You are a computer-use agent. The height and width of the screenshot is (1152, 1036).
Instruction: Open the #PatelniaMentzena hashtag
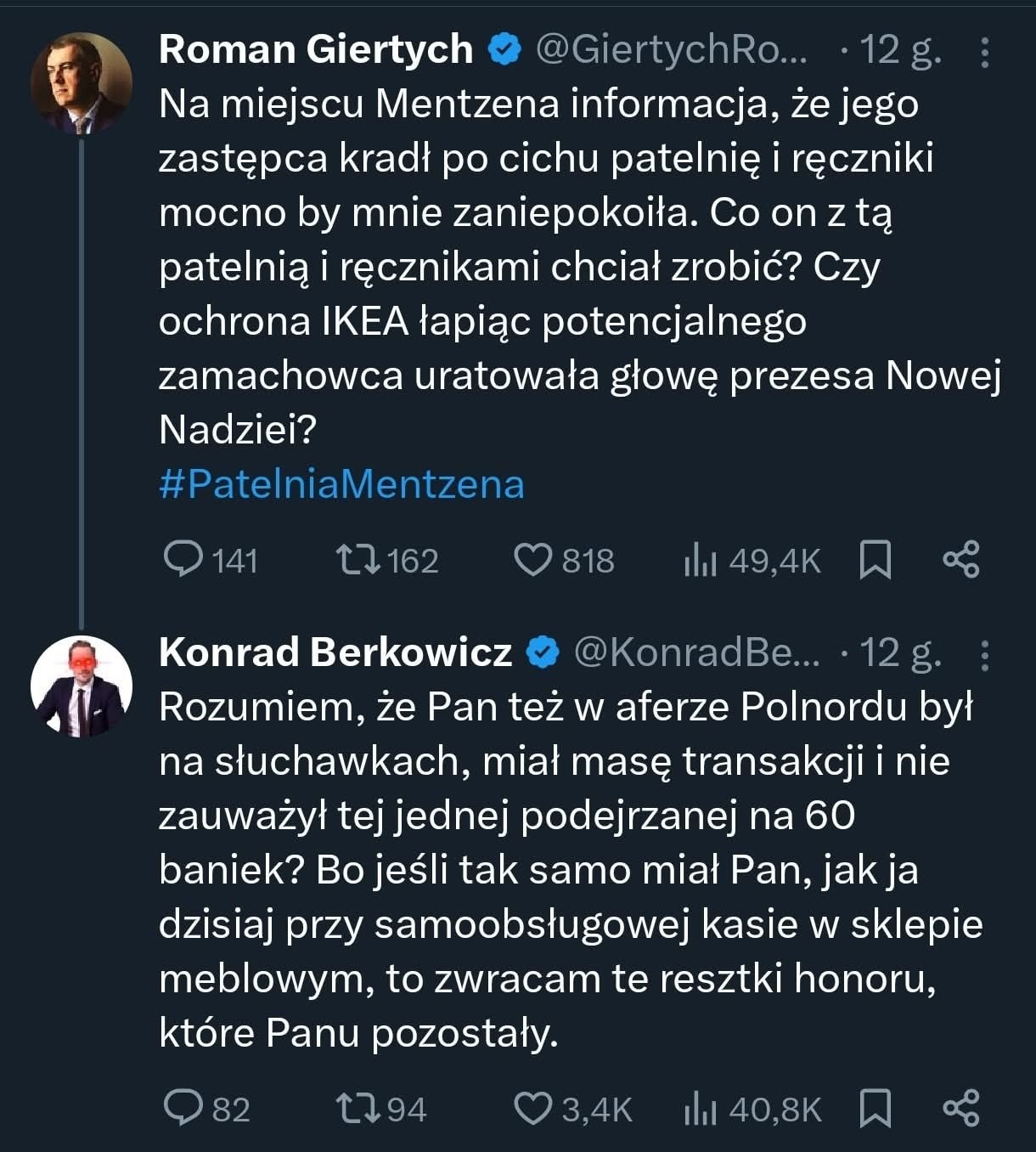[341, 484]
